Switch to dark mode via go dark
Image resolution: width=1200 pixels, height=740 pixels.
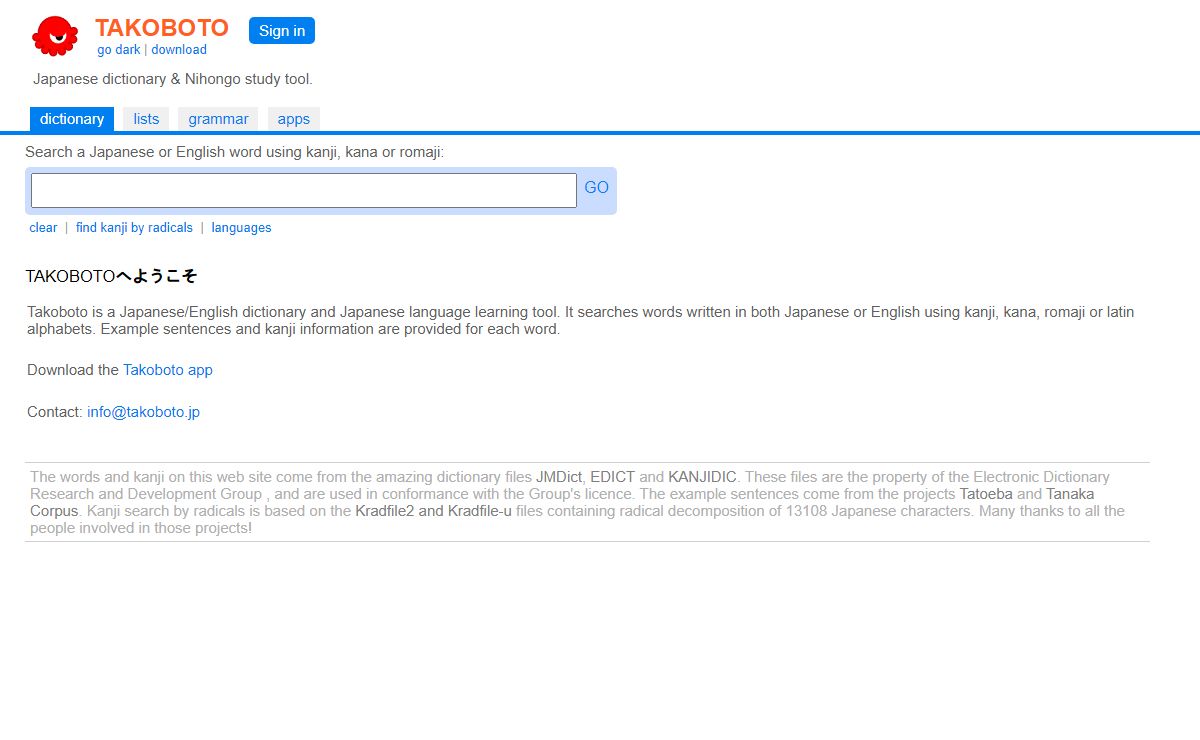(119, 50)
